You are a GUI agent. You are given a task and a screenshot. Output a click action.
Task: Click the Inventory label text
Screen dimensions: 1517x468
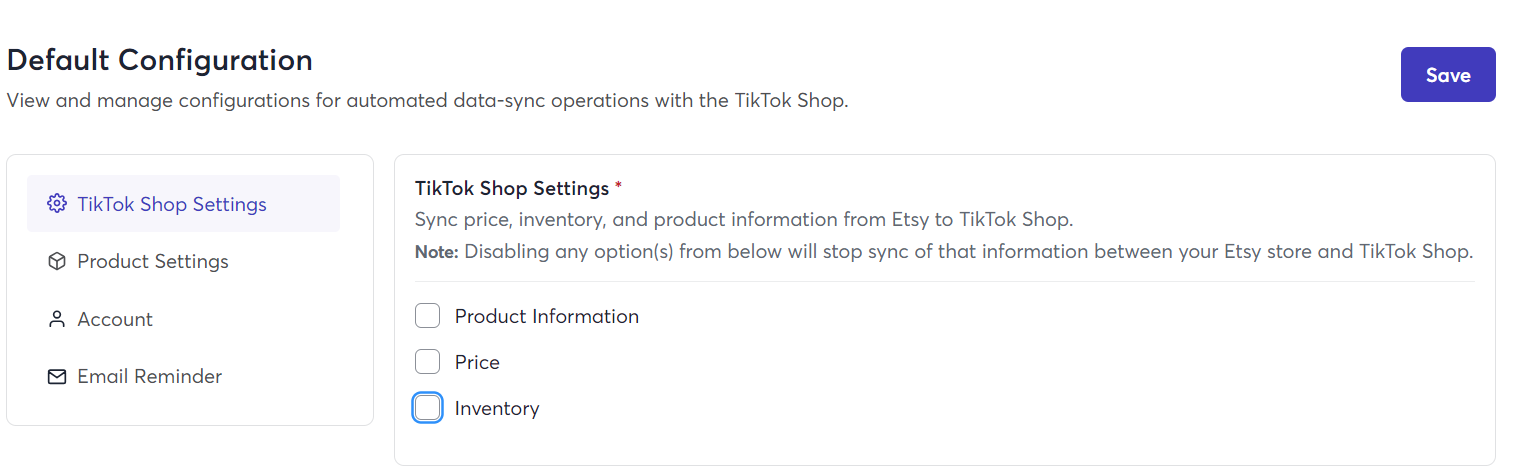click(497, 408)
